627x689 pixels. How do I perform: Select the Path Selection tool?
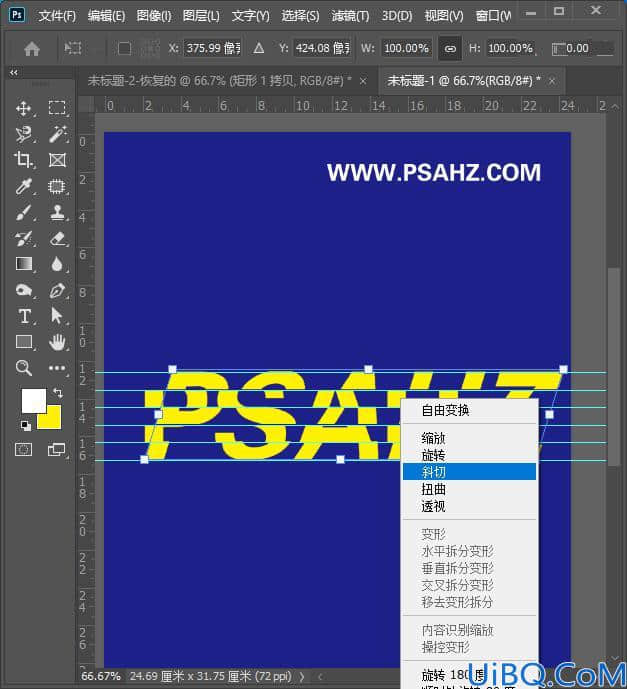[57, 316]
